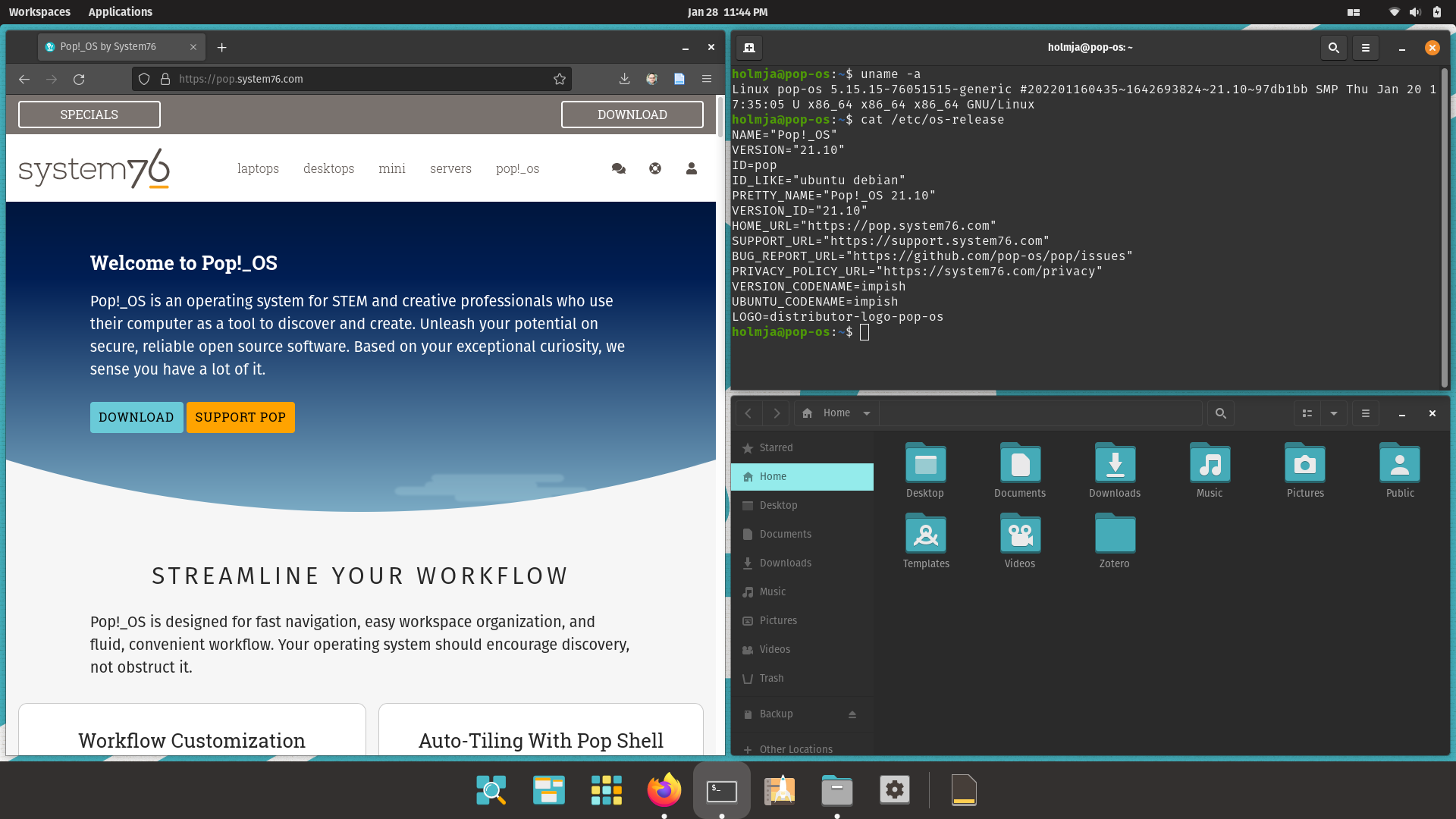The image size is (1456, 819).
Task: Open Settings gear from the dock
Action: click(x=895, y=790)
